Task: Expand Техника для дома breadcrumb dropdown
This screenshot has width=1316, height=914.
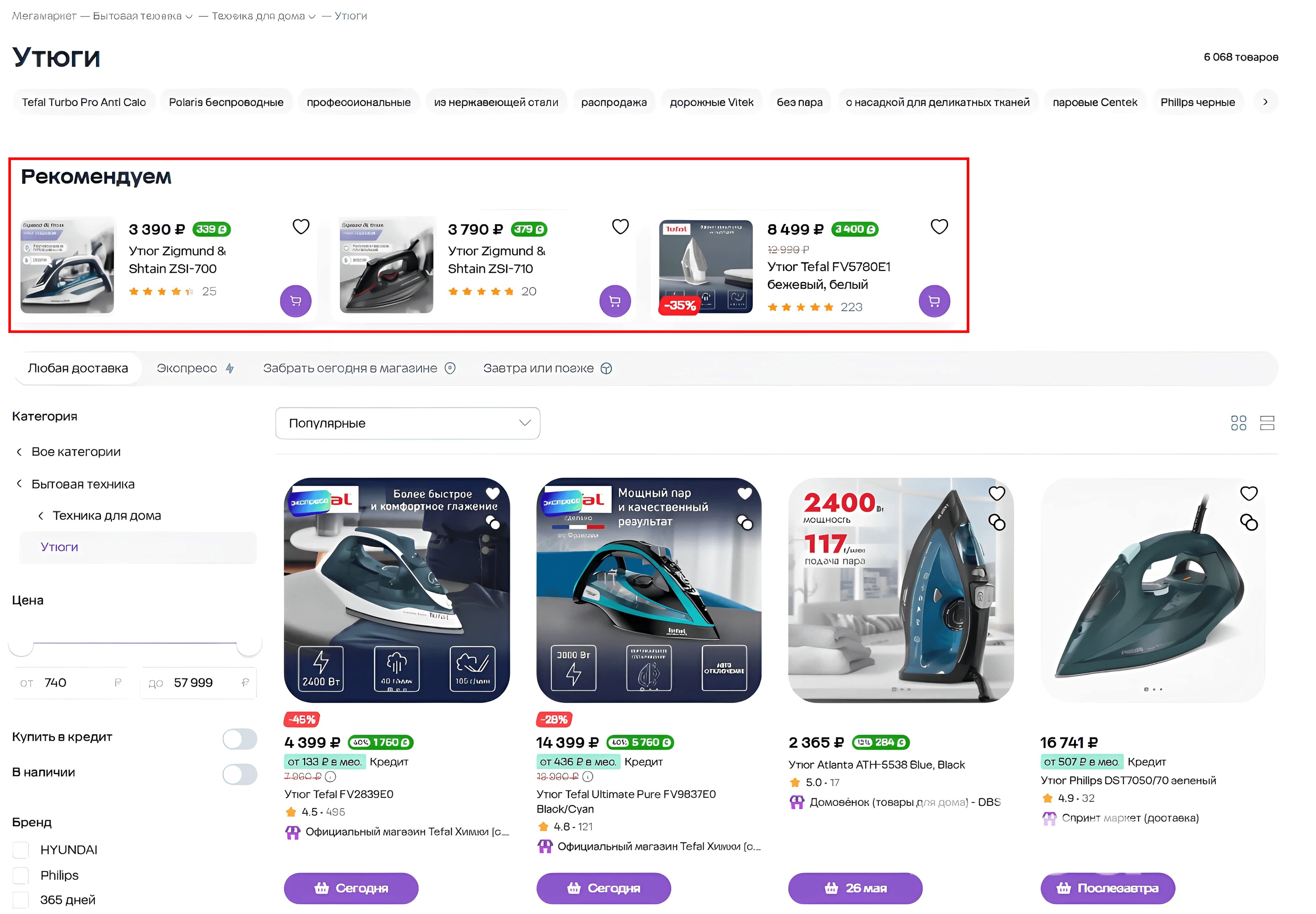Action: point(312,16)
